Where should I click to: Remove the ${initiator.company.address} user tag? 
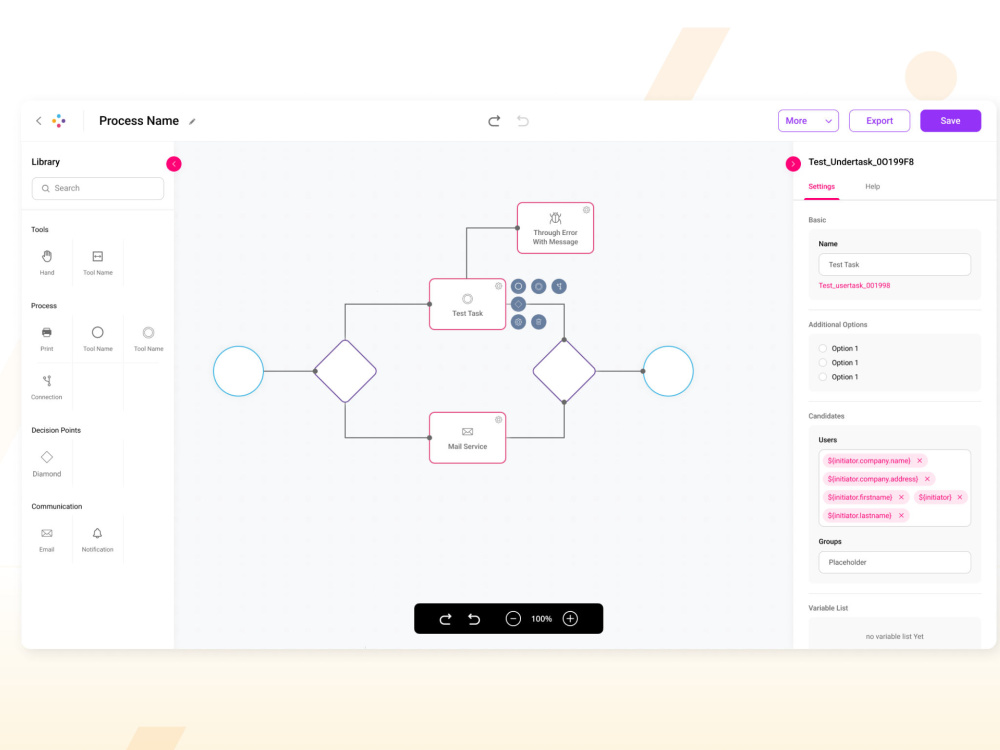coord(927,479)
